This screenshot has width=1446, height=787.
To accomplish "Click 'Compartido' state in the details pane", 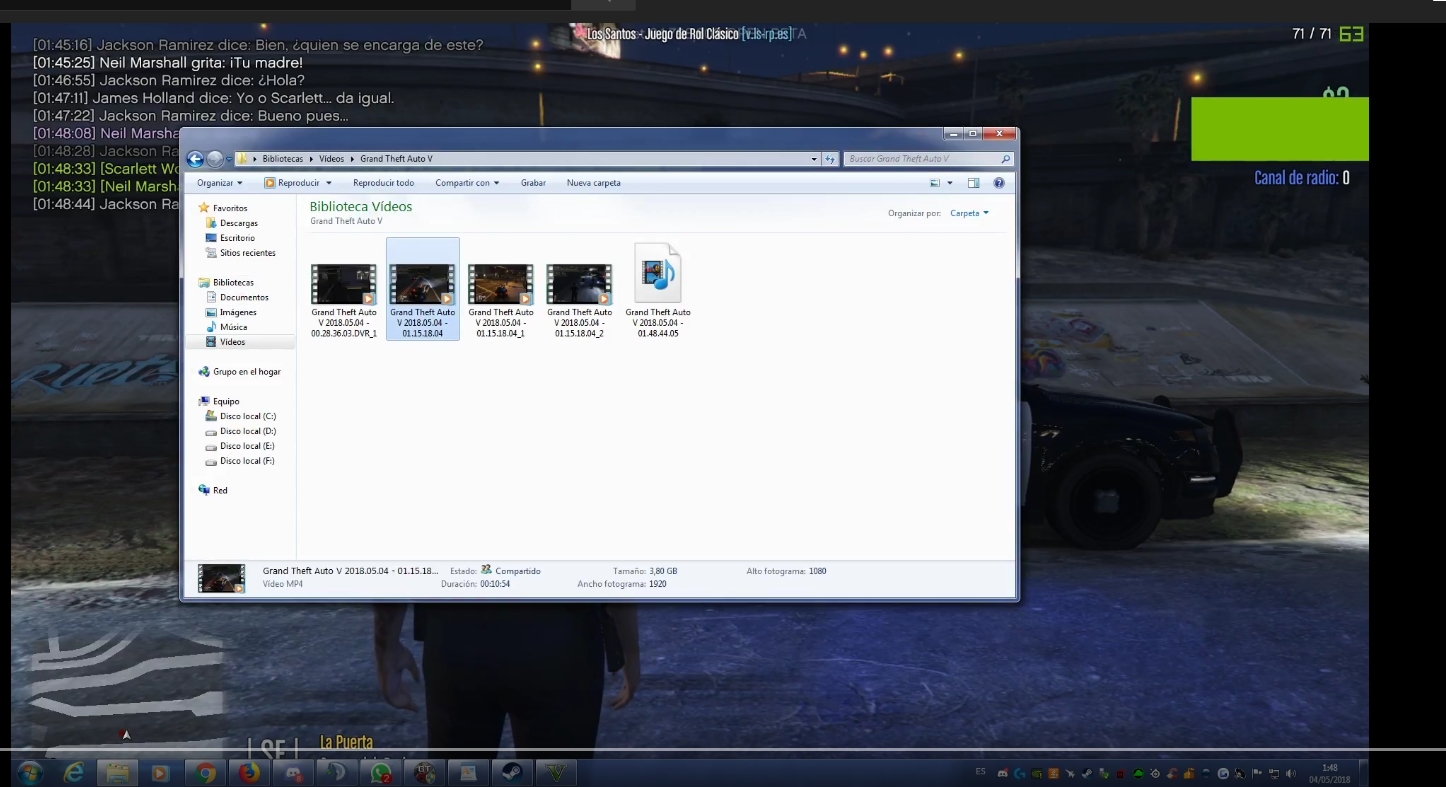I will click(x=517, y=571).
